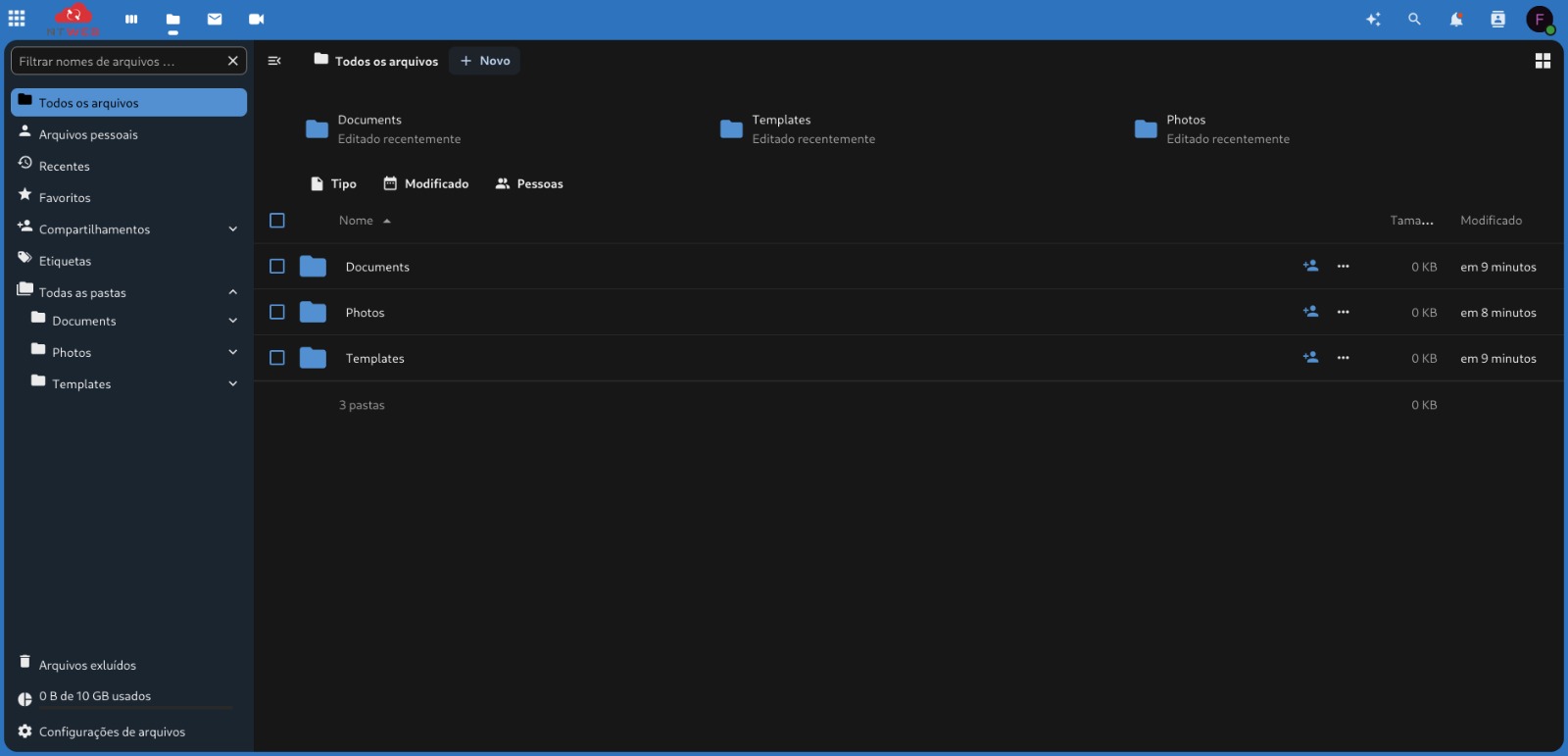Open actions menu for Templates row
1568x756 pixels.
point(1344,358)
